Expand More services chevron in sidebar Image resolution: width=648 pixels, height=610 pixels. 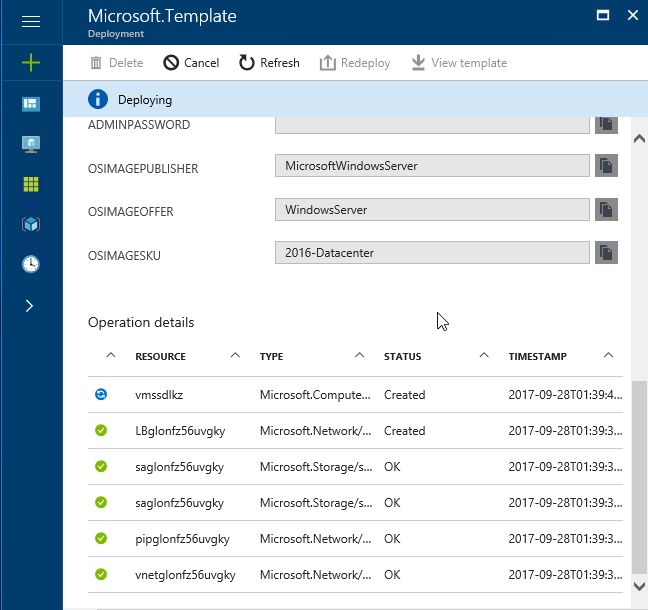click(29, 306)
